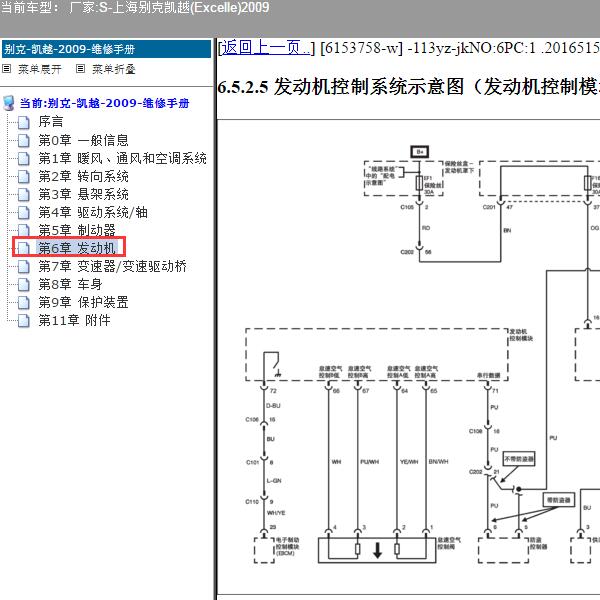The height and width of the screenshot is (600, 600).
Task: Click the 电子制动控制模块 (EBCM) box
Action: point(264,550)
